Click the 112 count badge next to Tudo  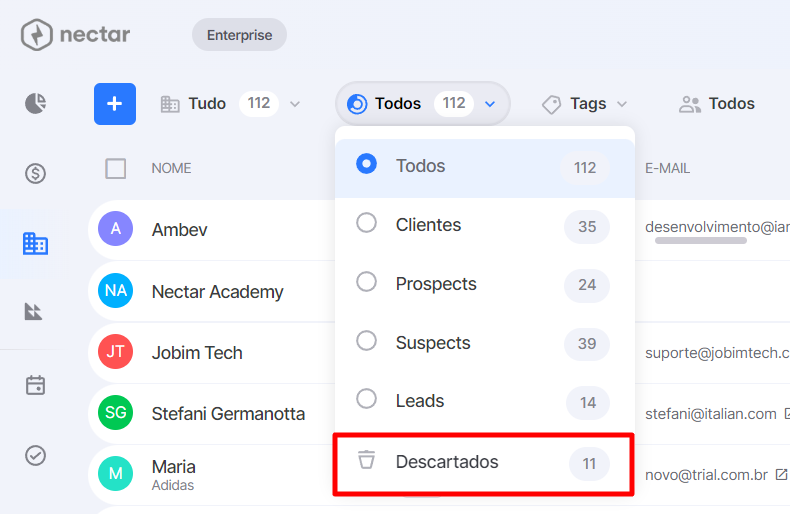pos(259,104)
